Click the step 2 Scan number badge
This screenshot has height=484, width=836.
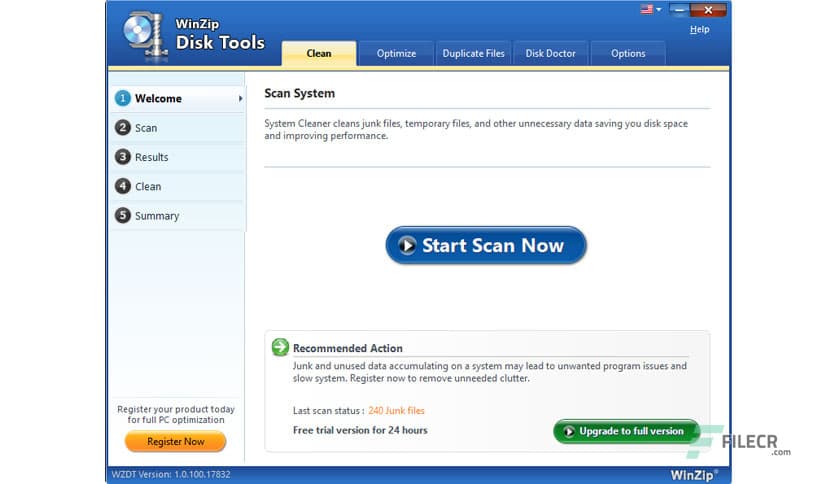click(x=123, y=127)
